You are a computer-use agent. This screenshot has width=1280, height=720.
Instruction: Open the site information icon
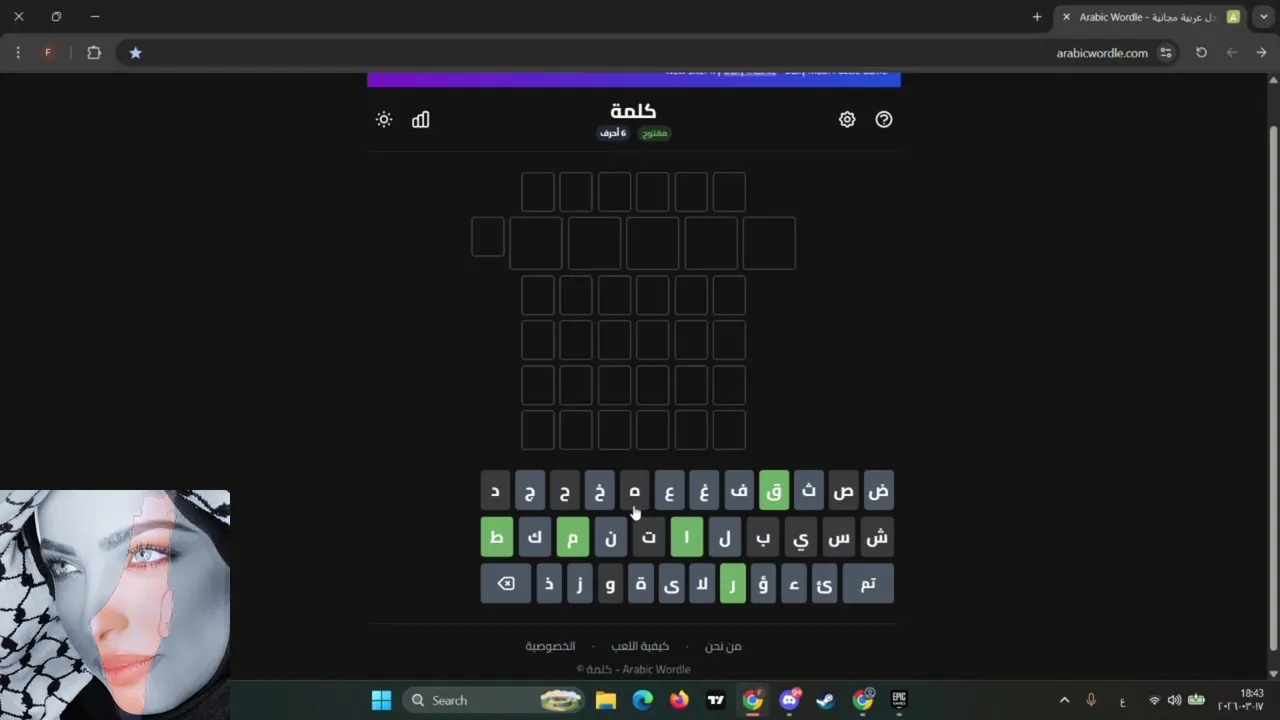click(1165, 53)
